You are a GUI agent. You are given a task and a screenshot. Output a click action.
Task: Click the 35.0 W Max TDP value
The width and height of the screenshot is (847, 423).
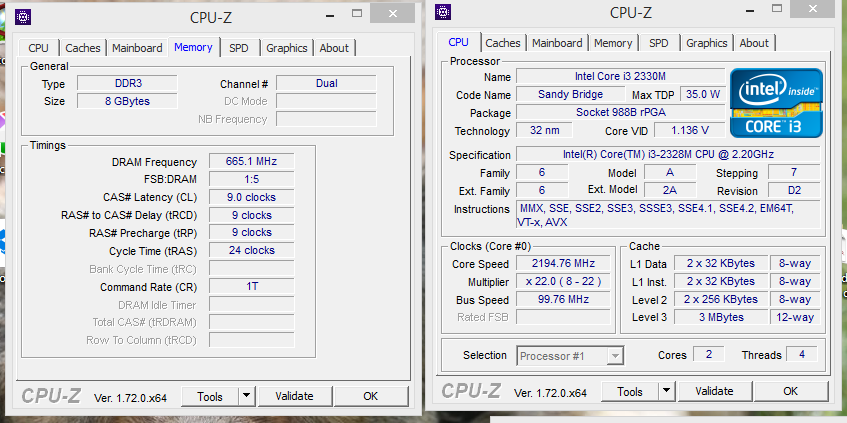(703, 94)
